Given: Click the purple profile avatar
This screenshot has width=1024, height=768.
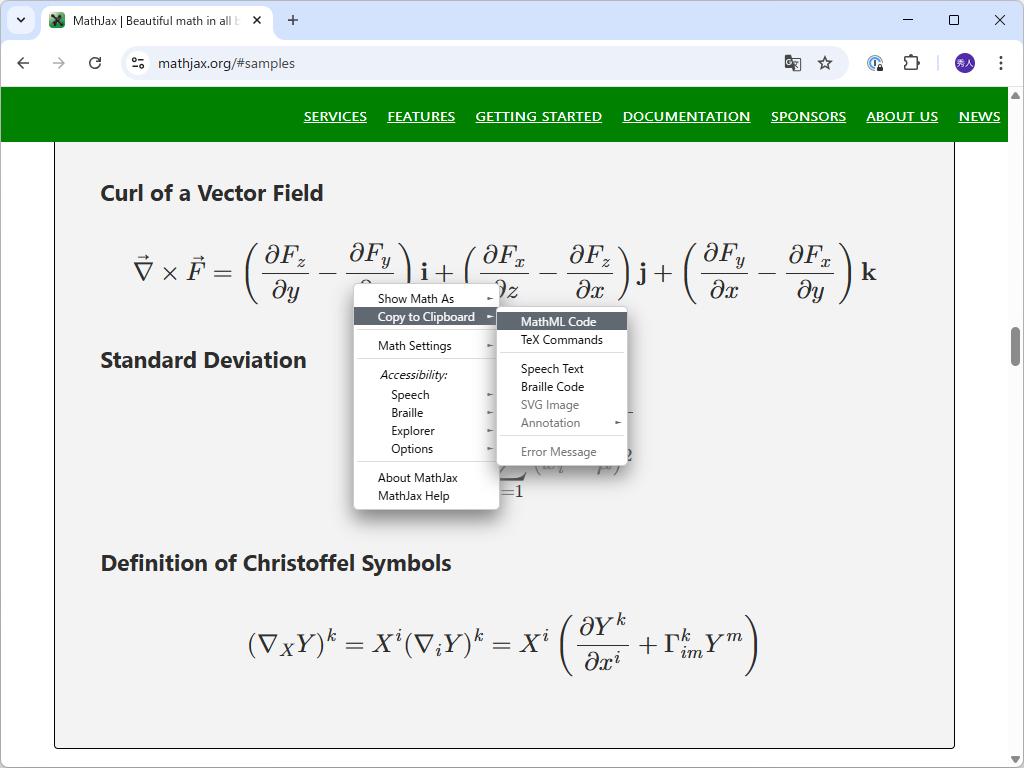Looking at the screenshot, I should click(965, 62).
